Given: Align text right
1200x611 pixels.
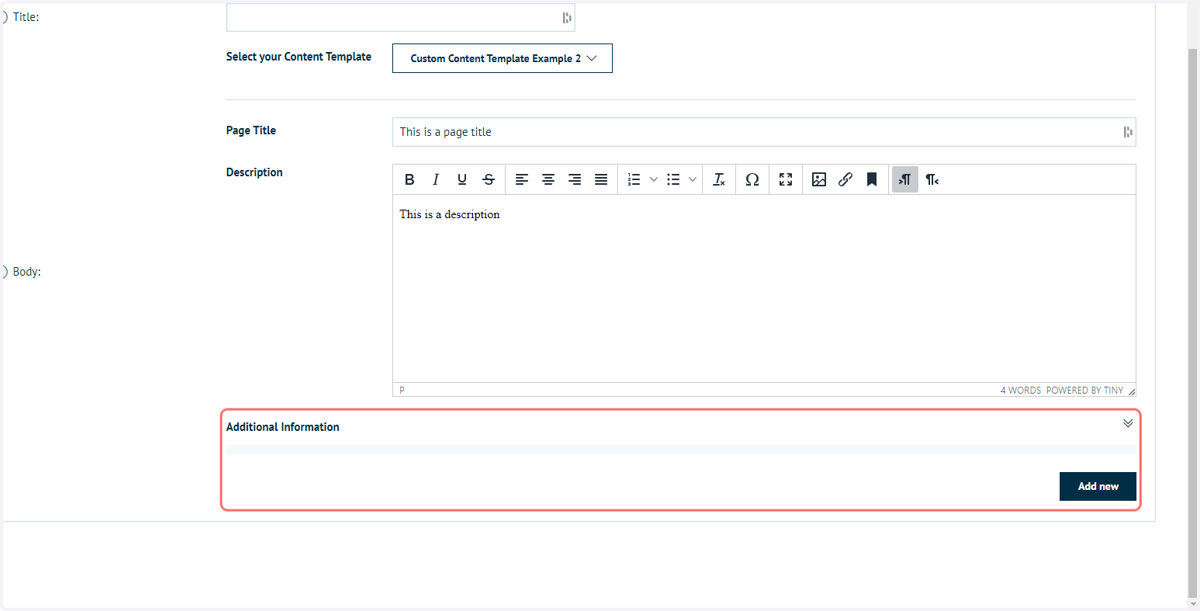Looking at the screenshot, I should [574, 180].
